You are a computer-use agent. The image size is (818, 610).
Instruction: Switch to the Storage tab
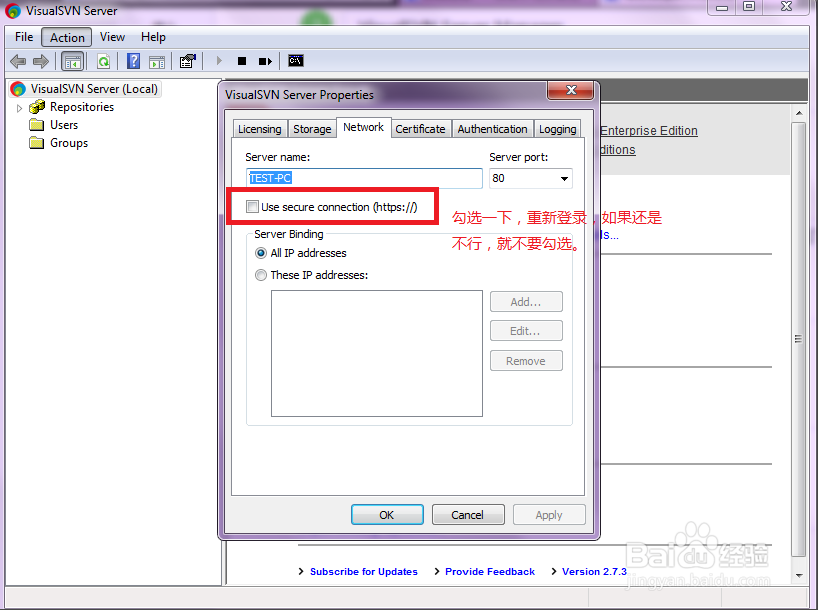point(312,129)
